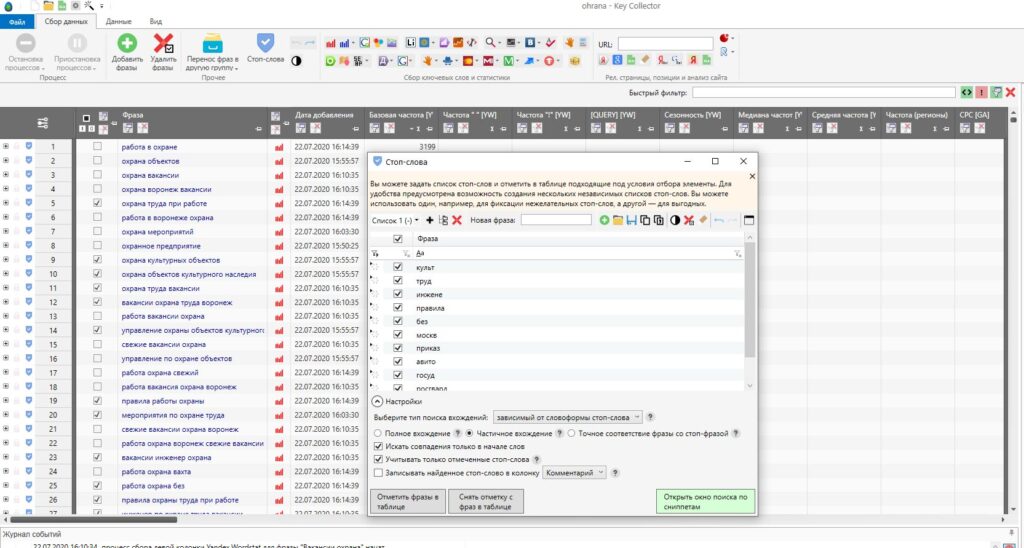Image resolution: width=1024 pixels, height=548 pixels.
Task: Select the 'Полное вхождение' radio button
Action: 377,433
